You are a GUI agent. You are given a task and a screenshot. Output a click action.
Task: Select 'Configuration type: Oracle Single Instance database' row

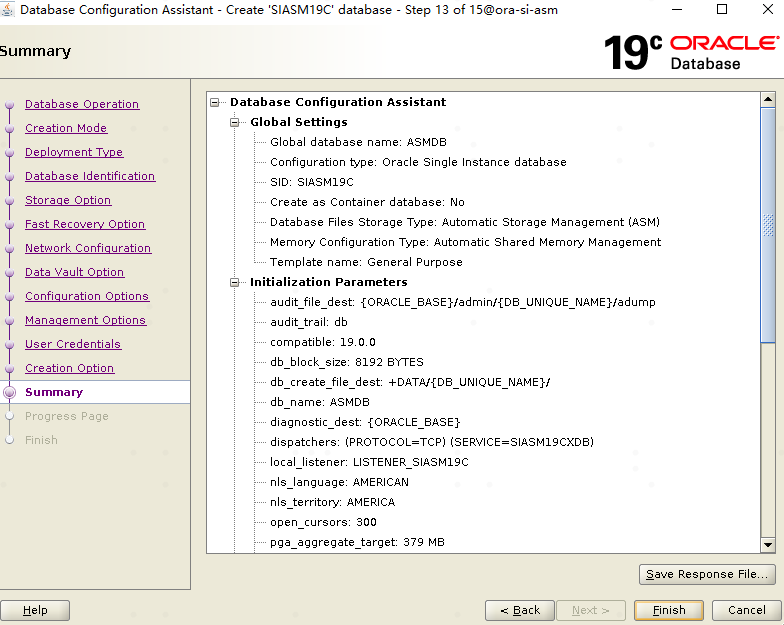tap(418, 162)
